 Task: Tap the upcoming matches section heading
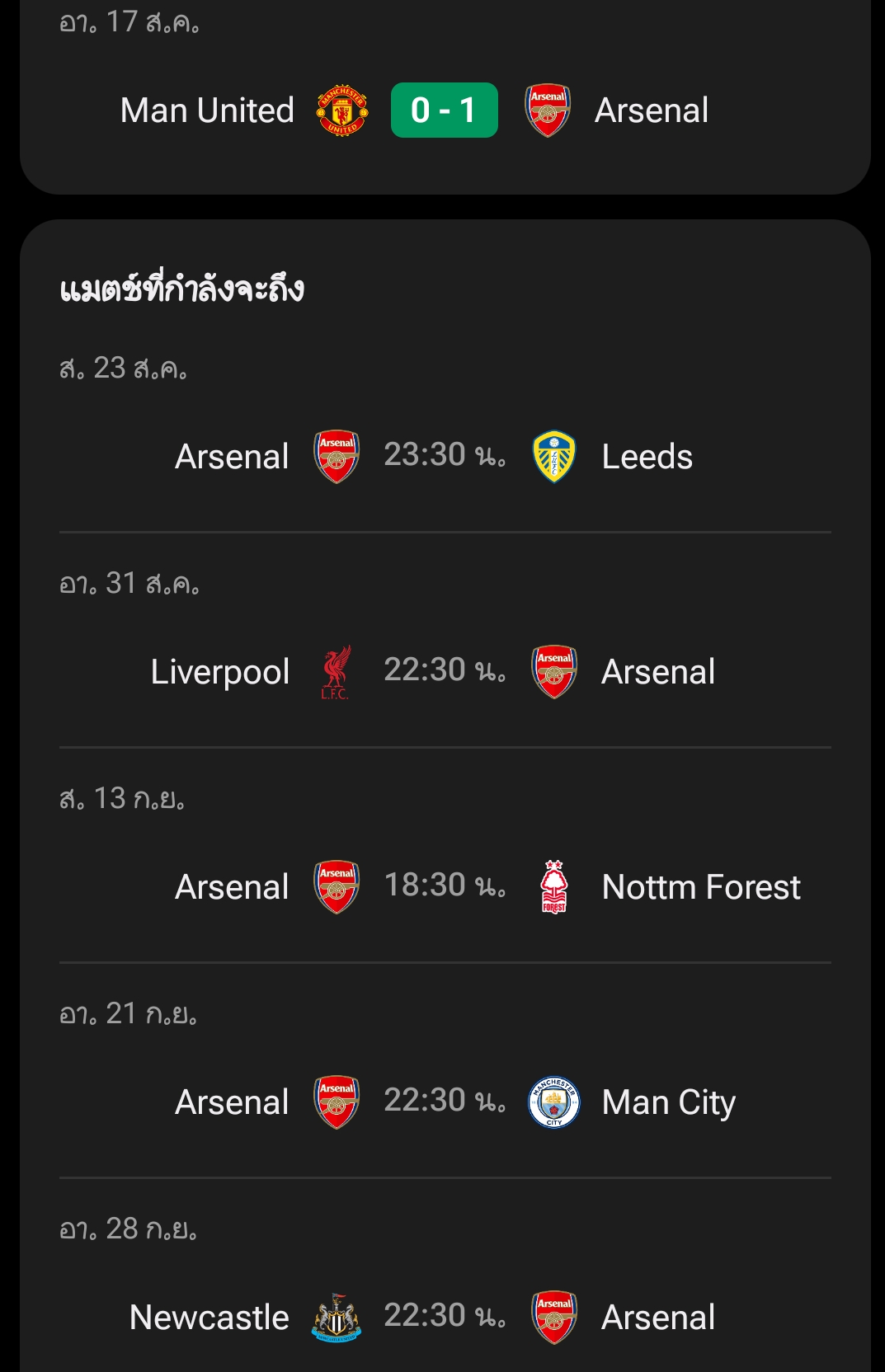(x=182, y=289)
